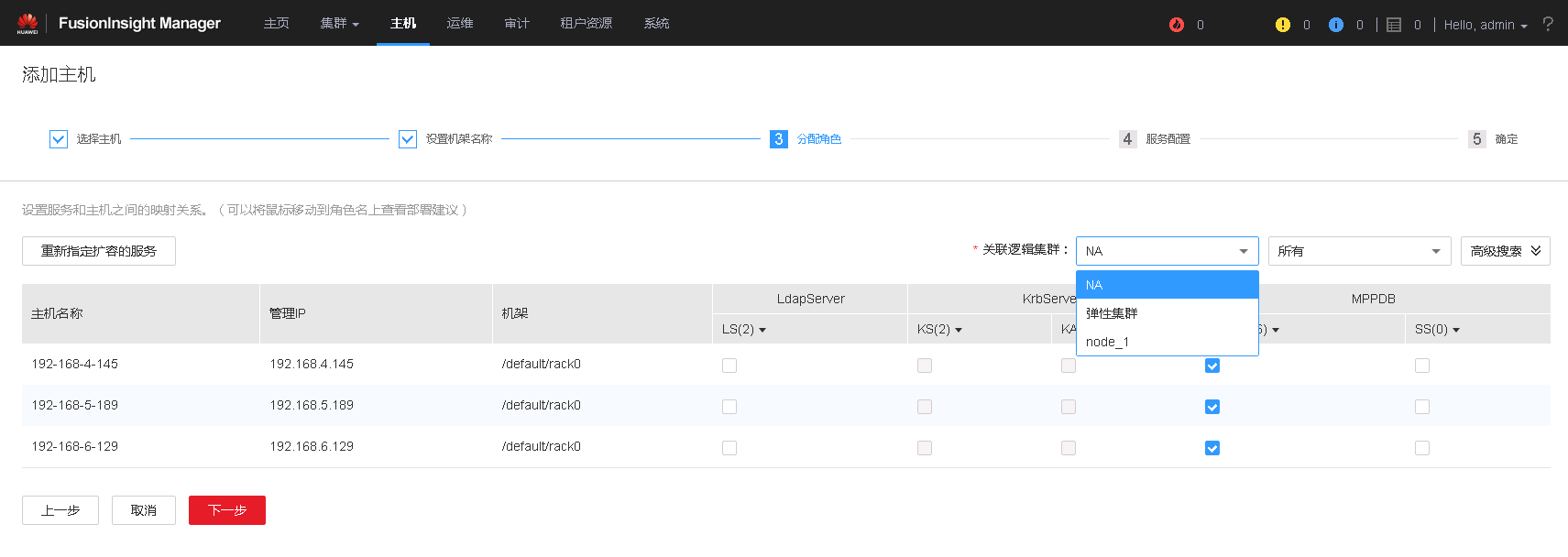Click the red critical alarm icon
This screenshot has height=557, width=1568.
[x=1177, y=25]
